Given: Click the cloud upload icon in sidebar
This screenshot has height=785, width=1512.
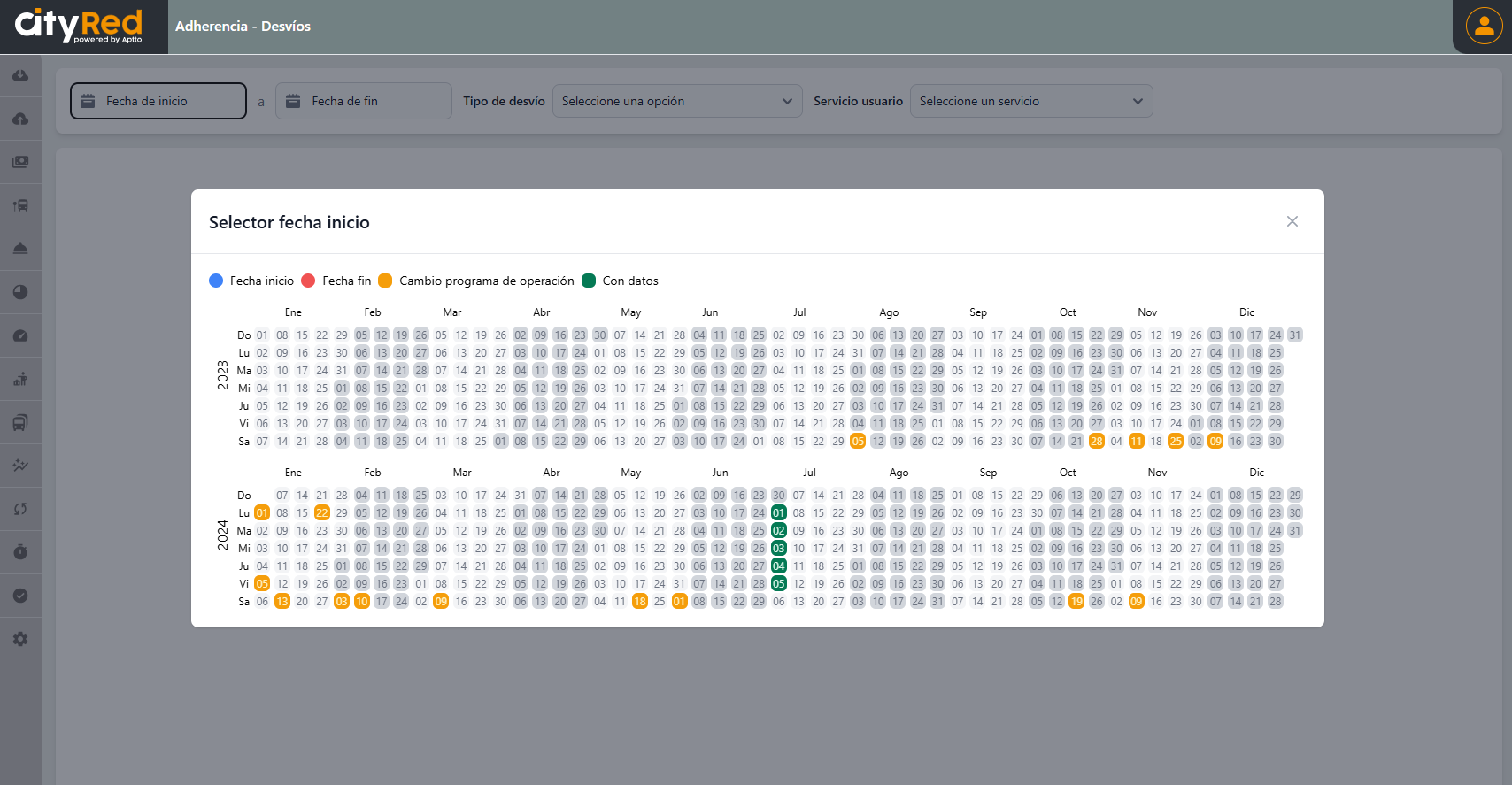Looking at the screenshot, I should (x=20, y=119).
